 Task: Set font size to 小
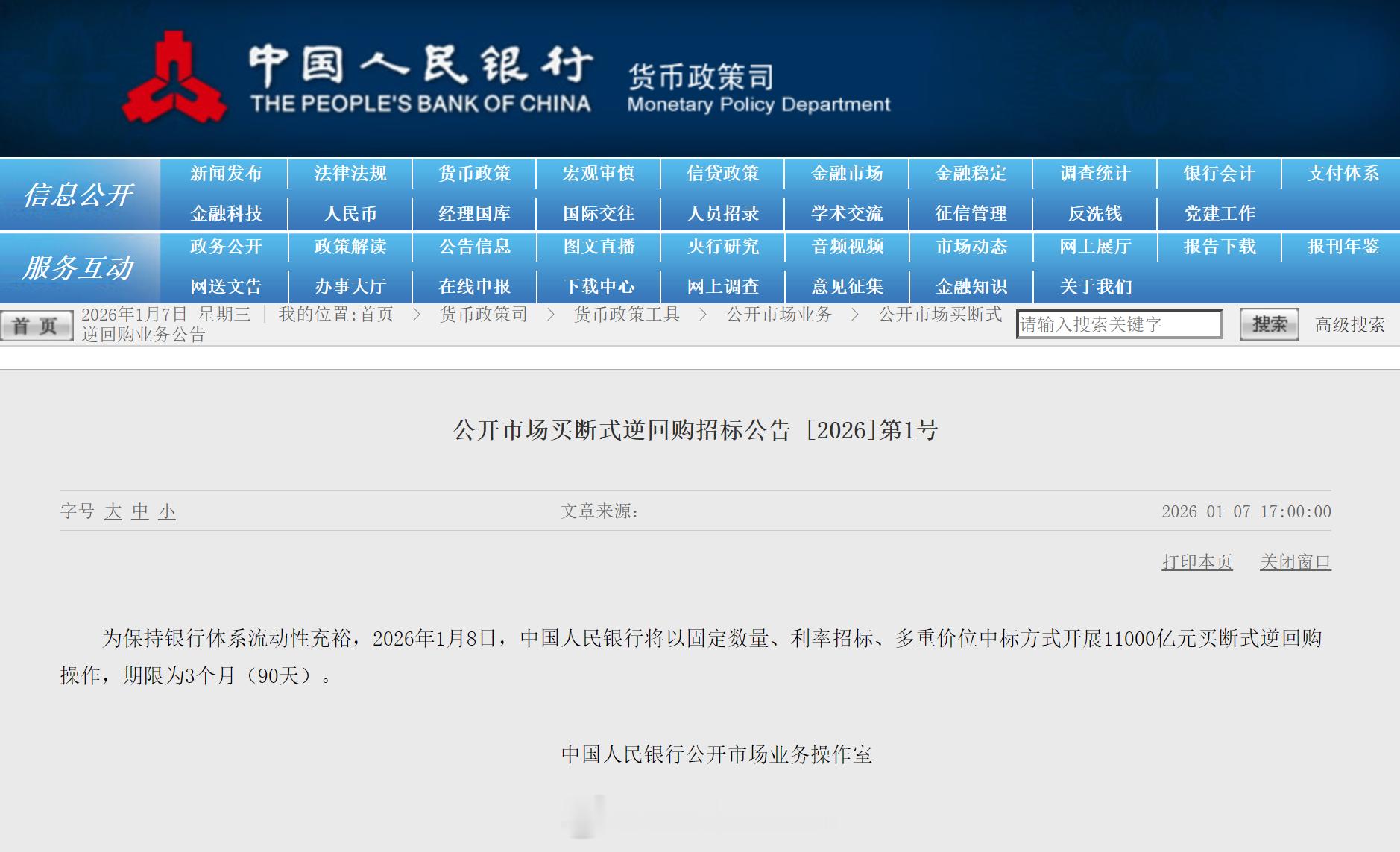(167, 511)
